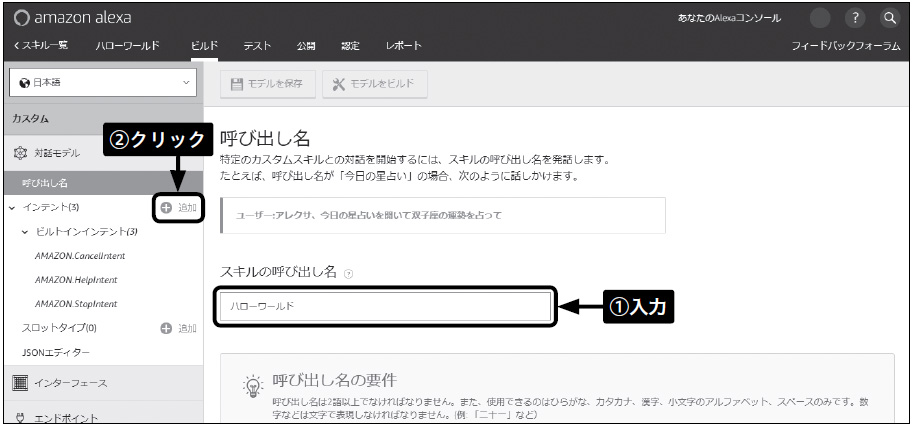The width and height of the screenshot is (912, 427).
Task: Click the インターフェース panel icon
Action: (x=20, y=383)
